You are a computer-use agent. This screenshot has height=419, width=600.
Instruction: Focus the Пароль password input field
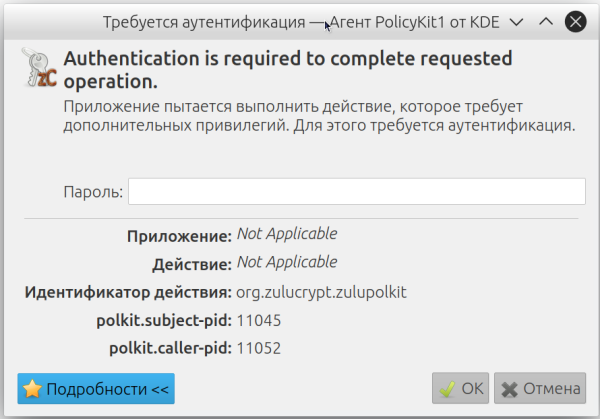pyautogui.click(x=355, y=191)
